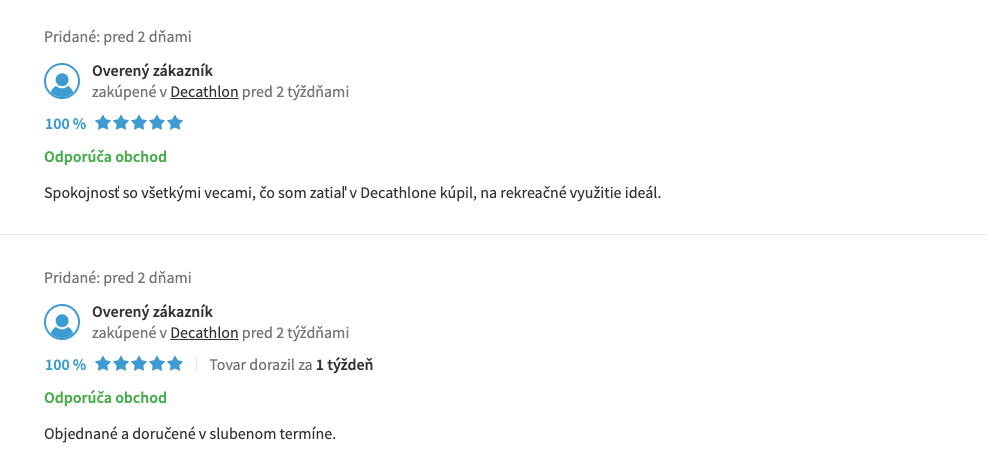
Task: Click 'Overený zákazník' name in the Spokojnosť review
Action: (x=152, y=71)
